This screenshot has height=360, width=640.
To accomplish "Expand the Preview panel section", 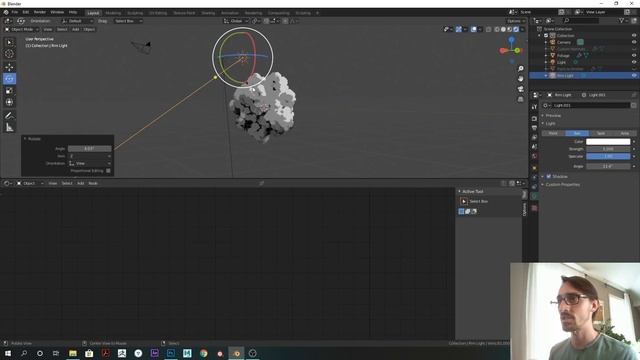I will pos(553,116).
